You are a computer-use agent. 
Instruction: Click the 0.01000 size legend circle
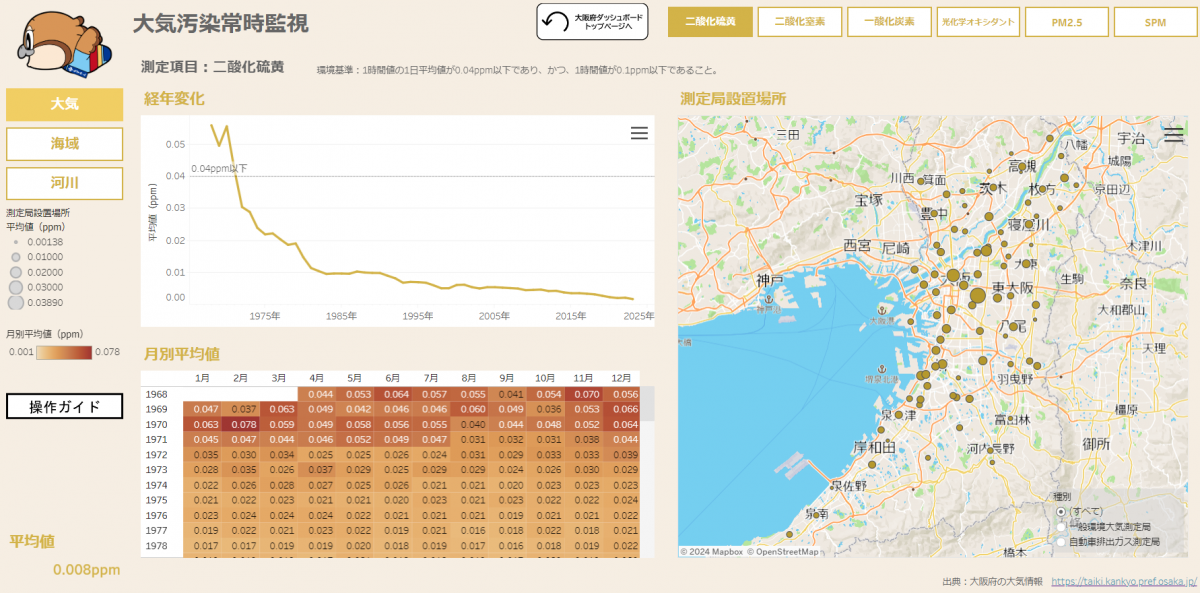16,257
